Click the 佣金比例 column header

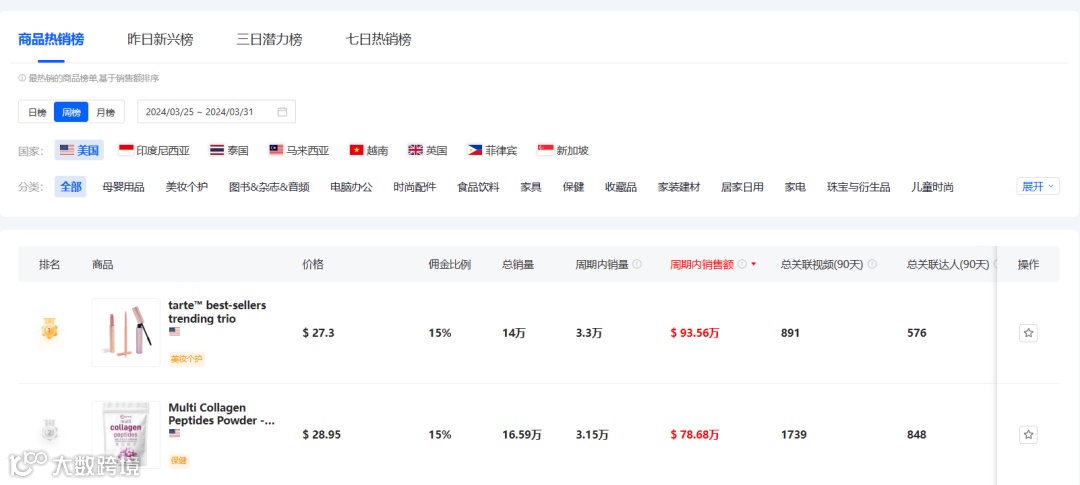pos(449,264)
